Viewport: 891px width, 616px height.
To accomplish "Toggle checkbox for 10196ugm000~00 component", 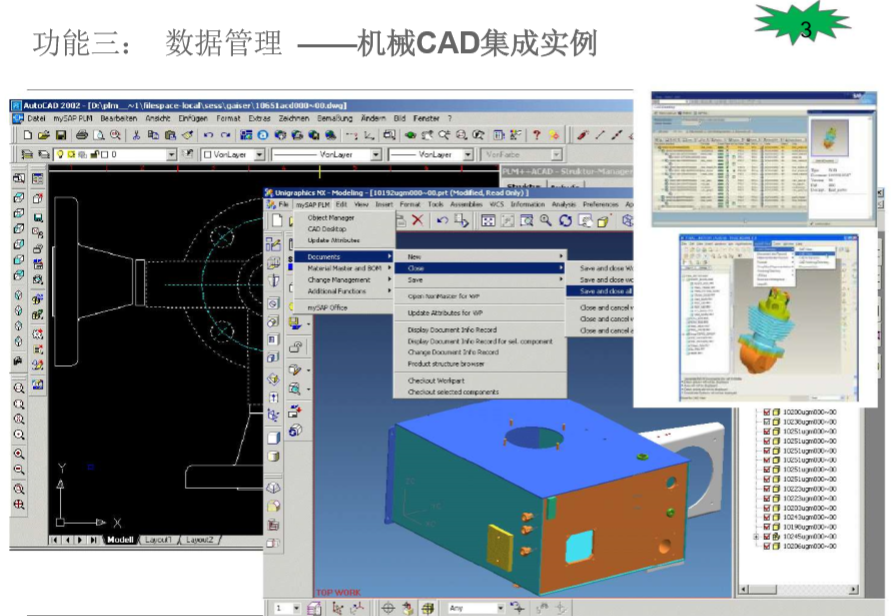I will point(767,527).
